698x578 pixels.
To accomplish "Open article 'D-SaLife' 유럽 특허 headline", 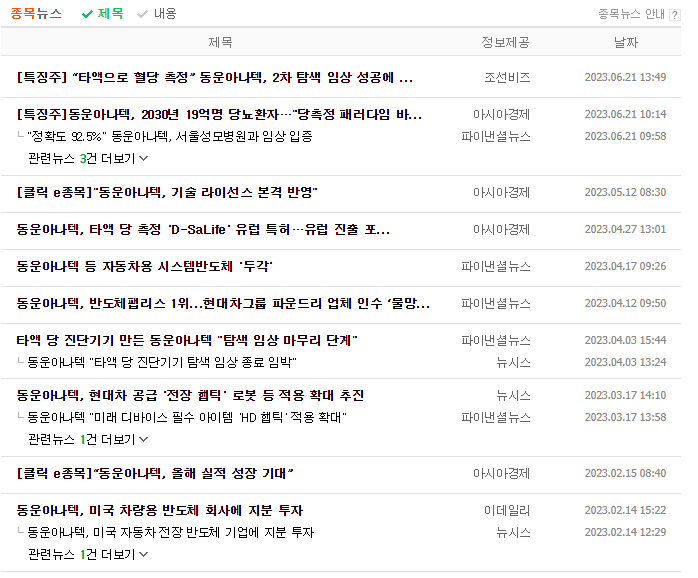I will point(203,229).
